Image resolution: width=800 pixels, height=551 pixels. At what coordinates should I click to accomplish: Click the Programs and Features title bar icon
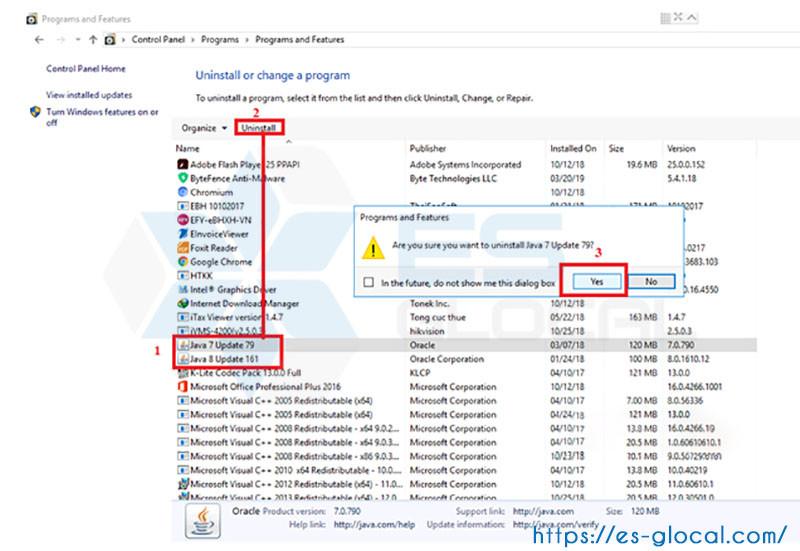[x=32, y=19]
